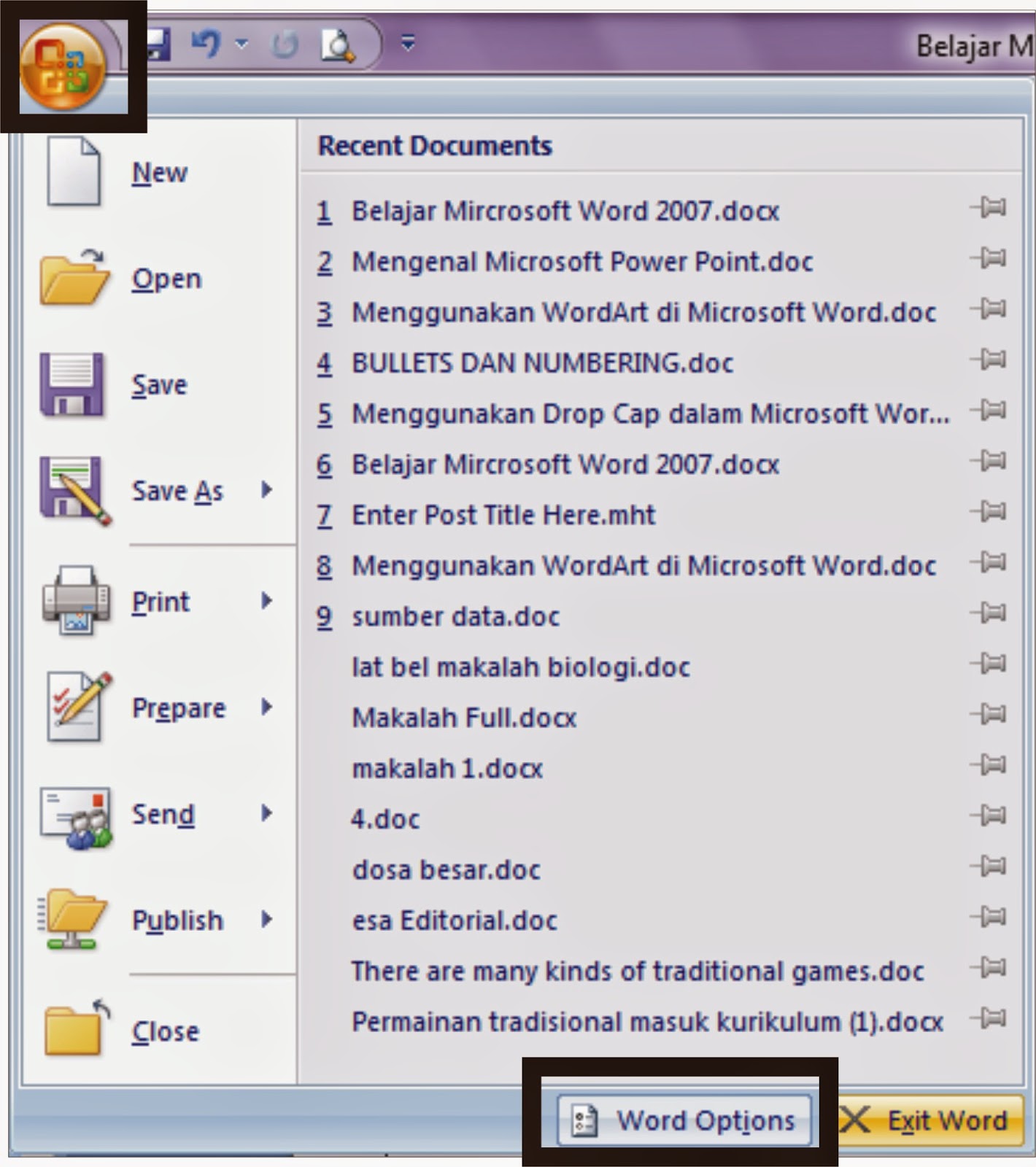The height and width of the screenshot is (1167, 1036).
Task: Open Customize Quick Access Toolbar dropdown
Action: pyautogui.click(x=409, y=44)
